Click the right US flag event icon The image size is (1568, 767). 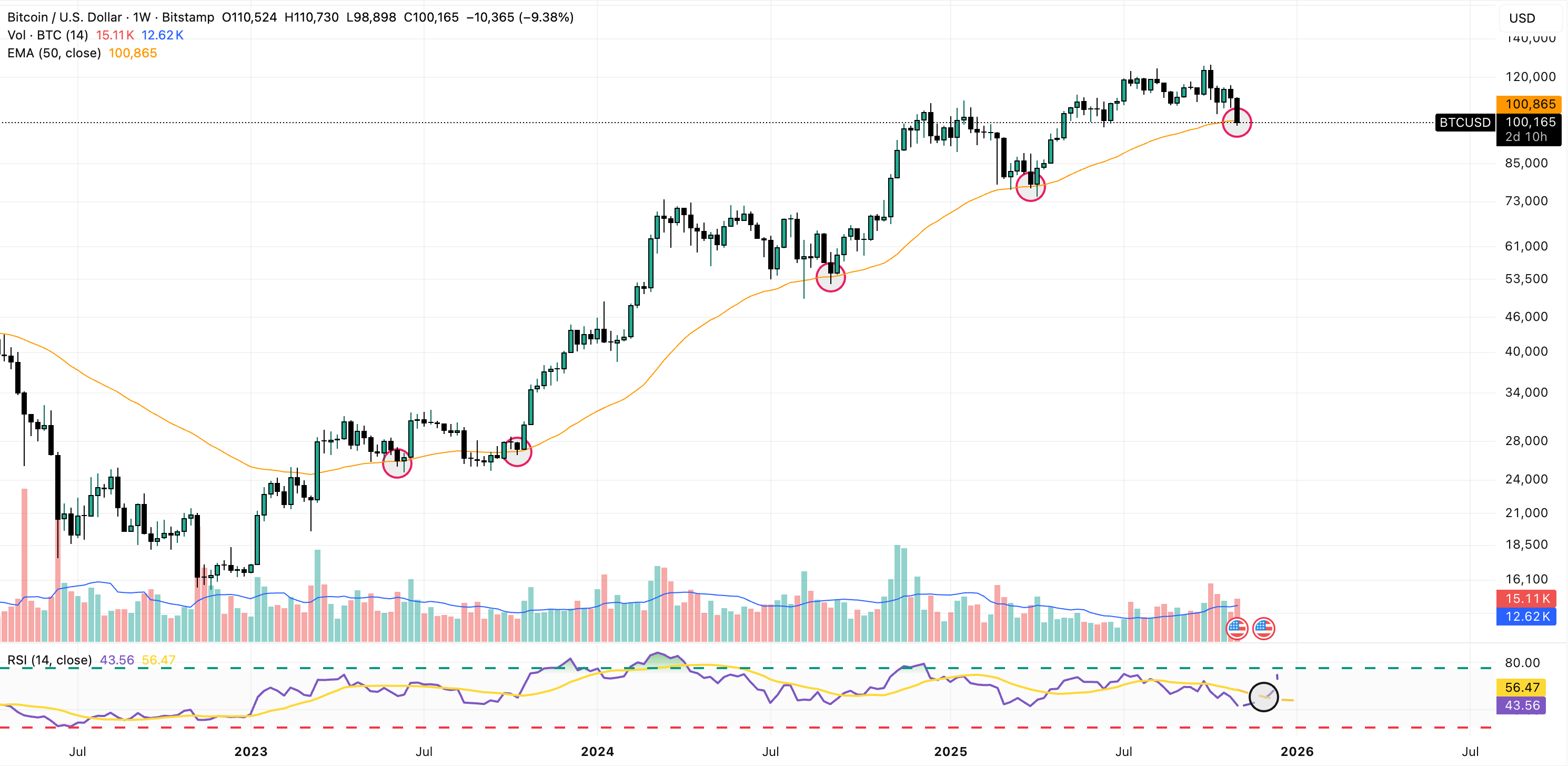(1264, 629)
